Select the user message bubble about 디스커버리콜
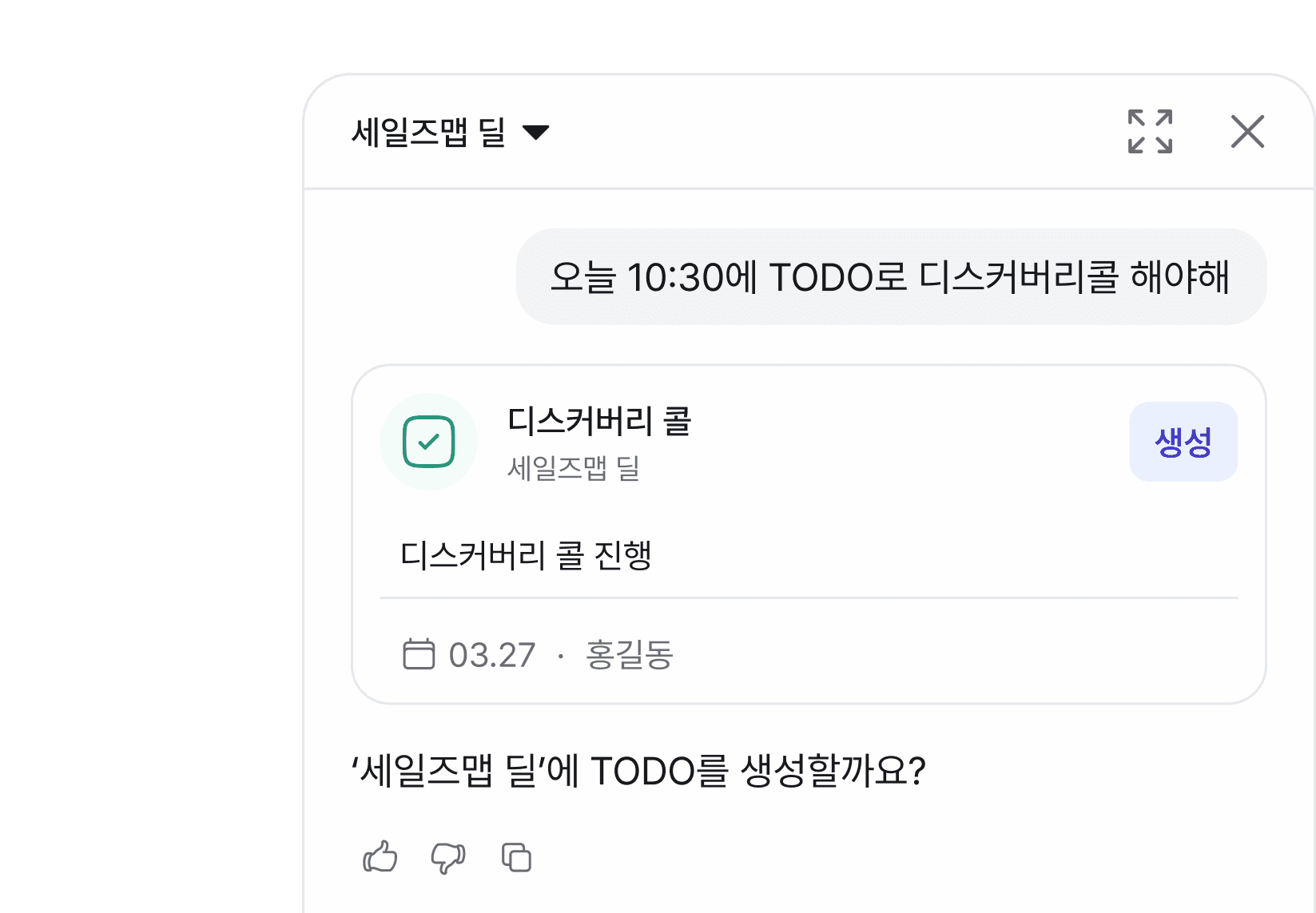The height and width of the screenshot is (913, 1316). point(893,278)
